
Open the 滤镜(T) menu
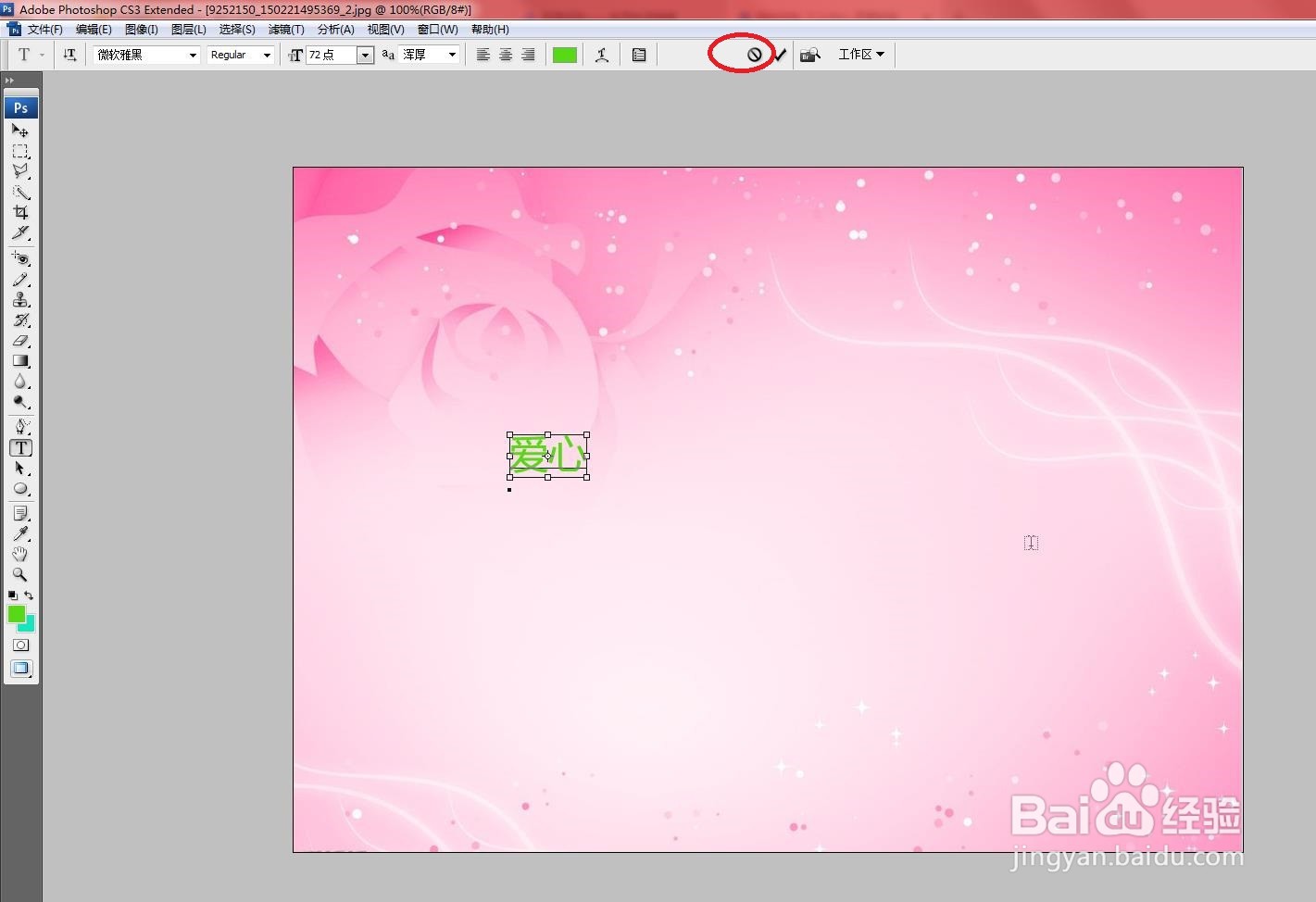(x=286, y=30)
